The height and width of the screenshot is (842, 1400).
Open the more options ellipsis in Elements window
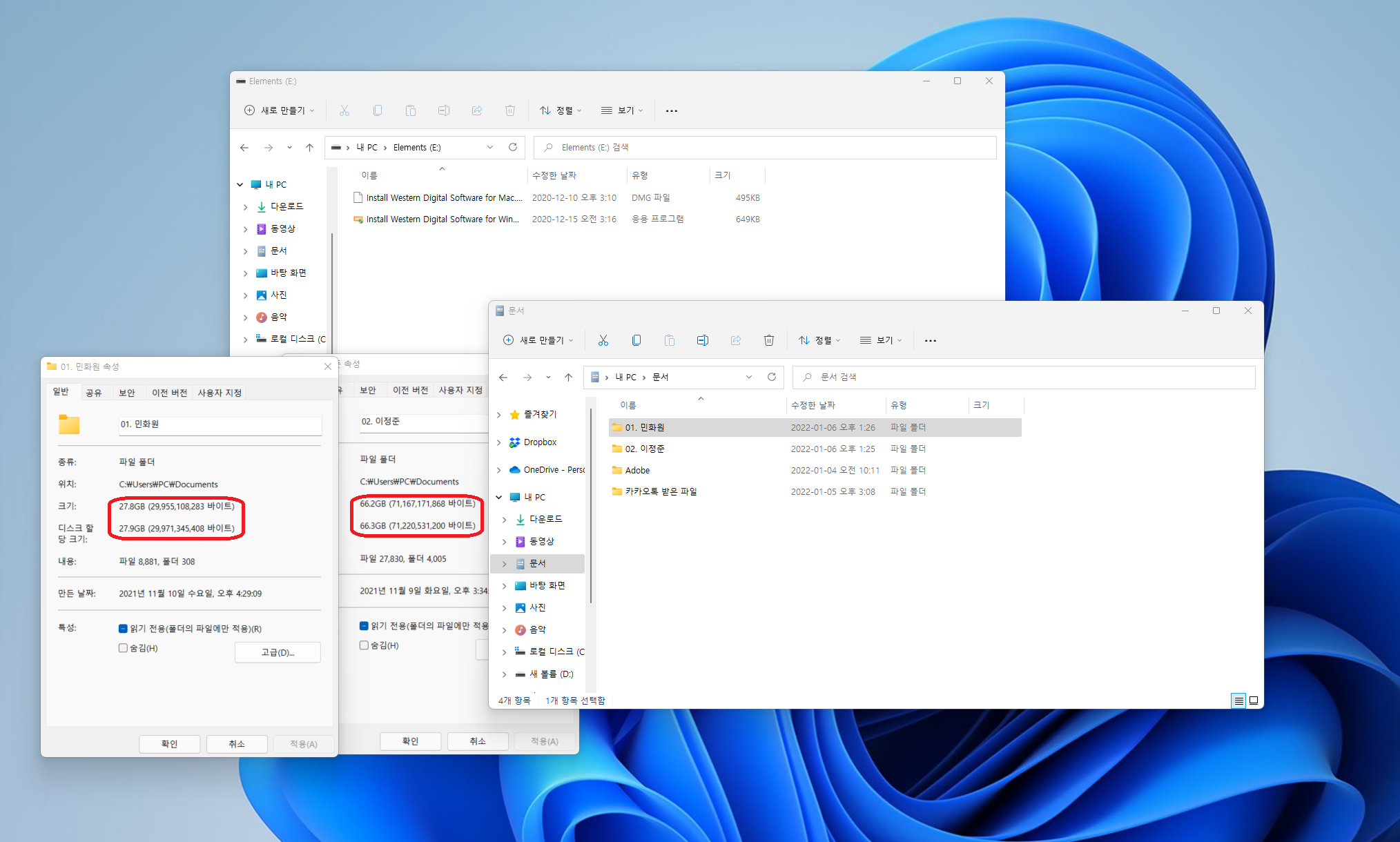pos(671,110)
